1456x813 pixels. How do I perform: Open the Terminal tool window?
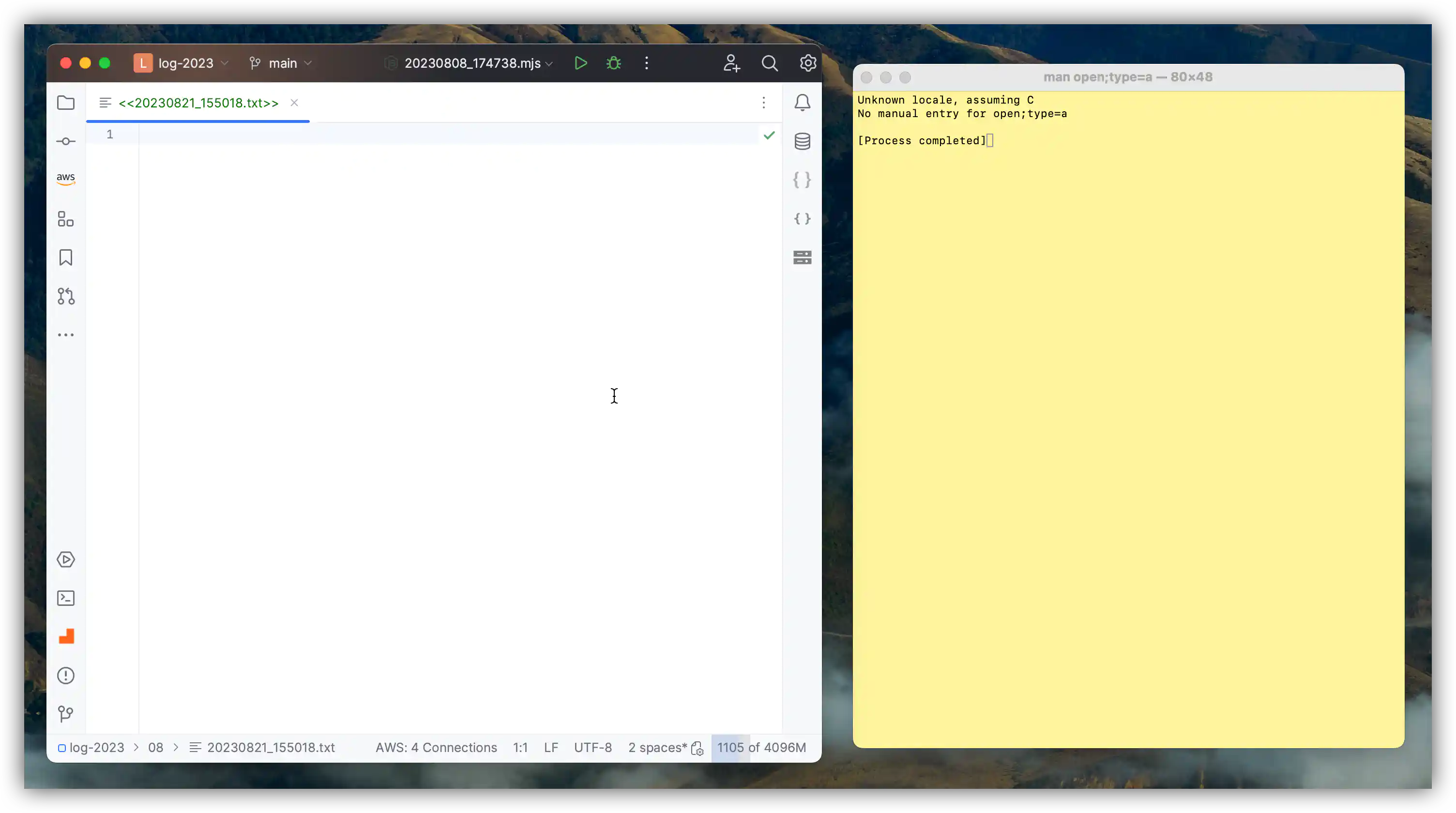coord(65,598)
